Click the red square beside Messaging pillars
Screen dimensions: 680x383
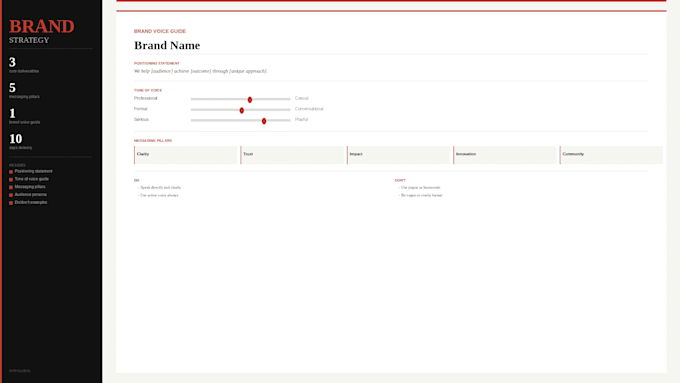click(x=11, y=187)
